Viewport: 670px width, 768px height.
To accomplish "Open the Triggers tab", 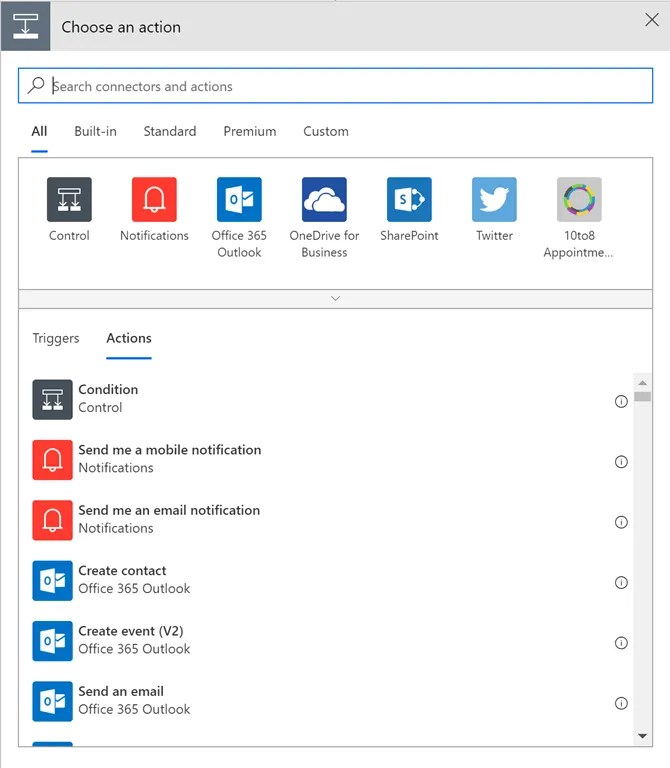I will 56,338.
